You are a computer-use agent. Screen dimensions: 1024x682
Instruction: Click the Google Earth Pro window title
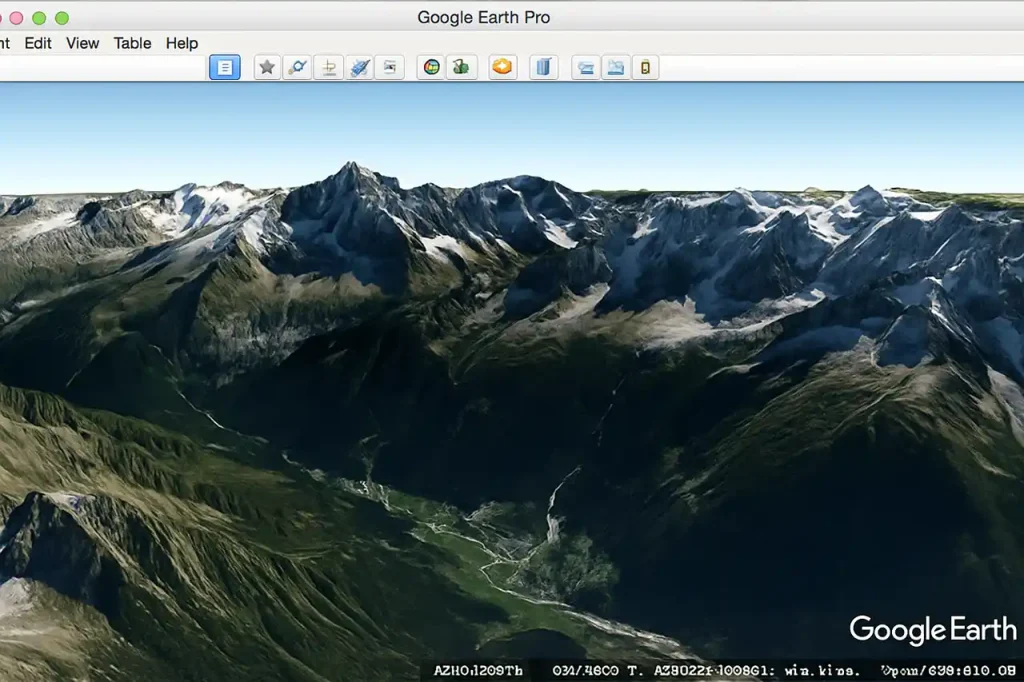[484, 18]
